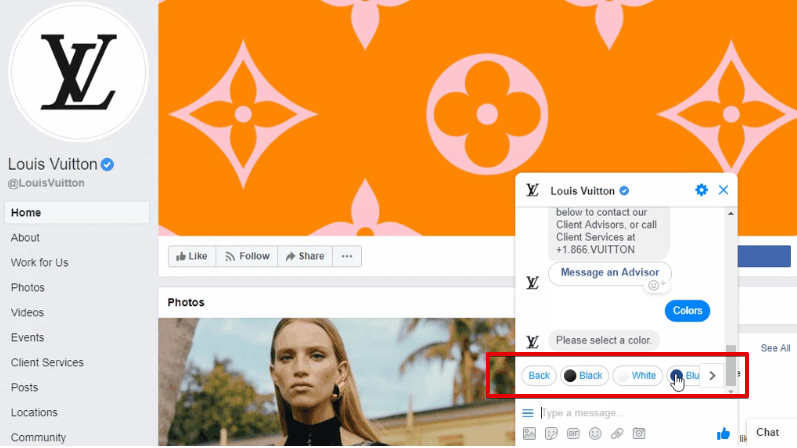
Task: Open the About section
Action: point(25,237)
